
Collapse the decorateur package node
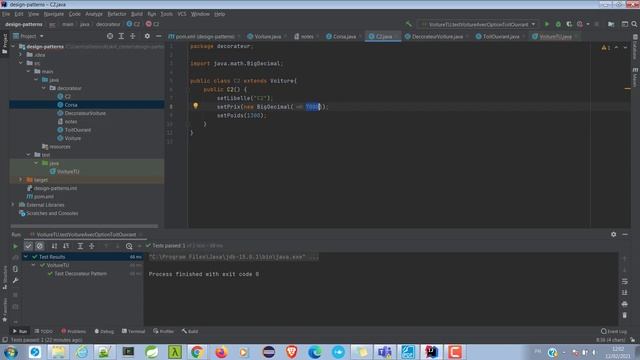click(x=44, y=88)
